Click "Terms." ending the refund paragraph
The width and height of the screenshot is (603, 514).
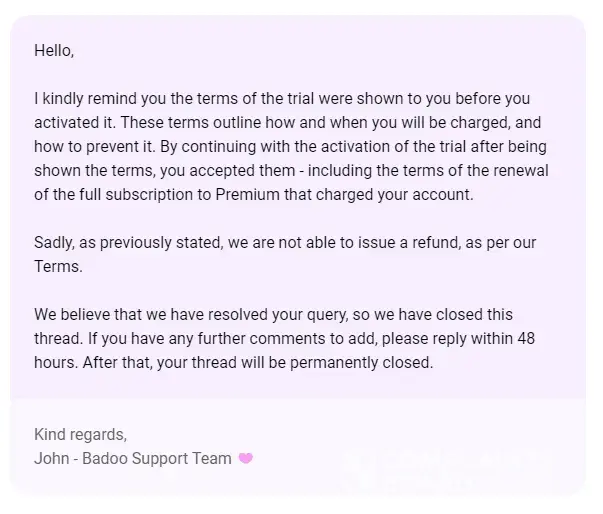tap(58, 267)
